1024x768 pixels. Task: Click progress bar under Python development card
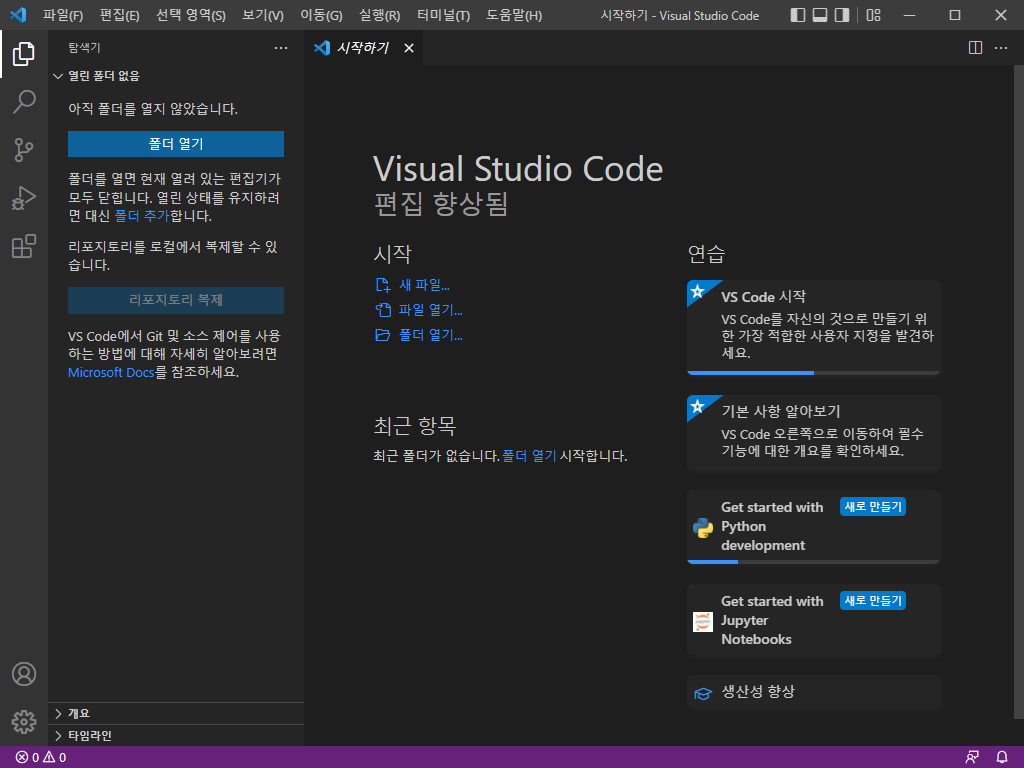814,562
